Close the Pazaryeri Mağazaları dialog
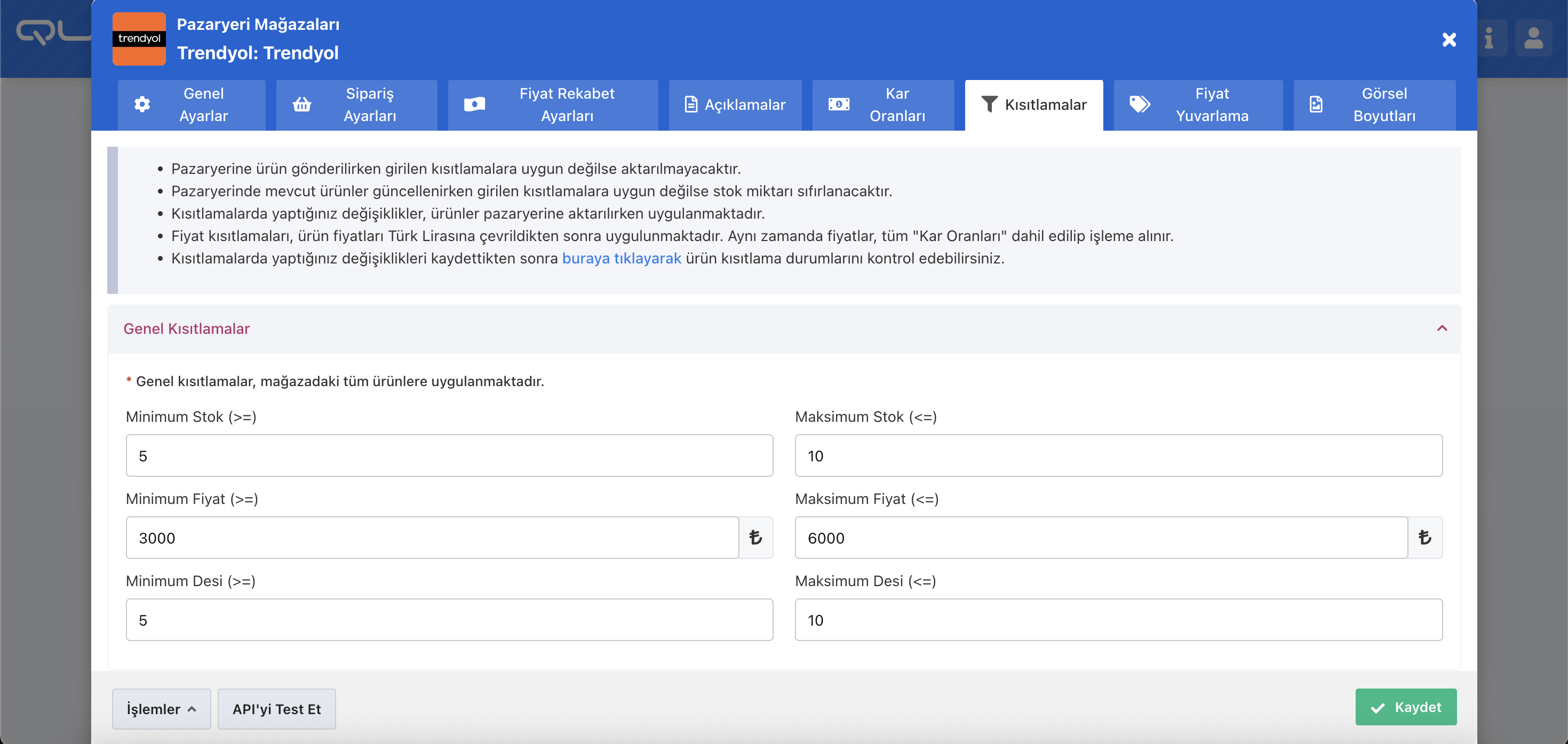The width and height of the screenshot is (1568, 744). point(1448,39)
